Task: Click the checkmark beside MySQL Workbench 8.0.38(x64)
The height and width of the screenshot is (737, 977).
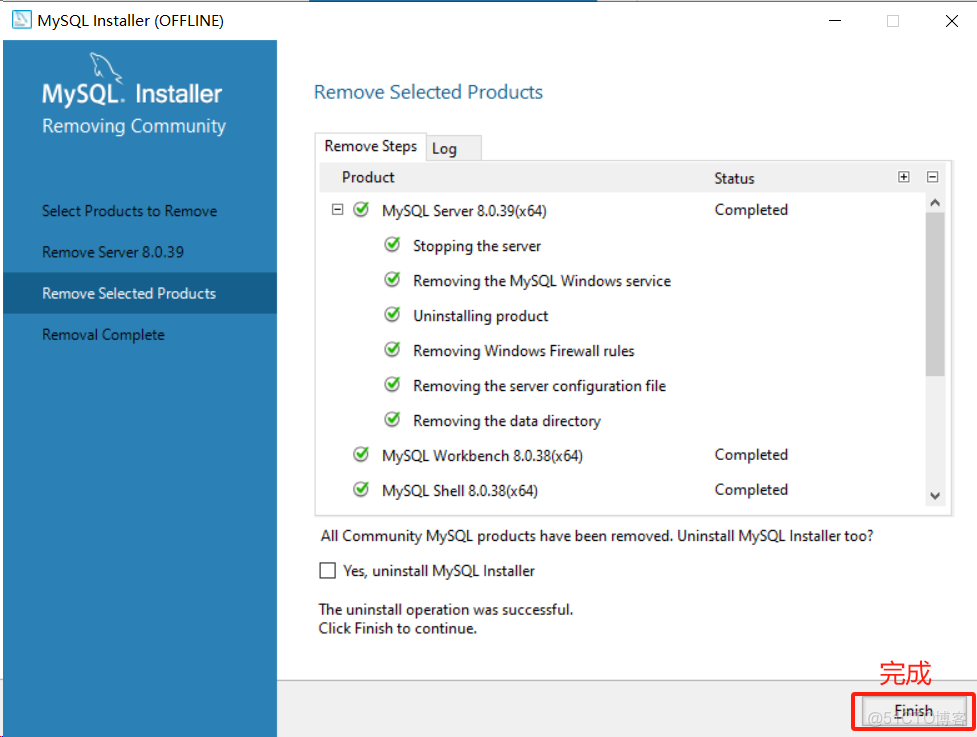Action: (360, 455)
